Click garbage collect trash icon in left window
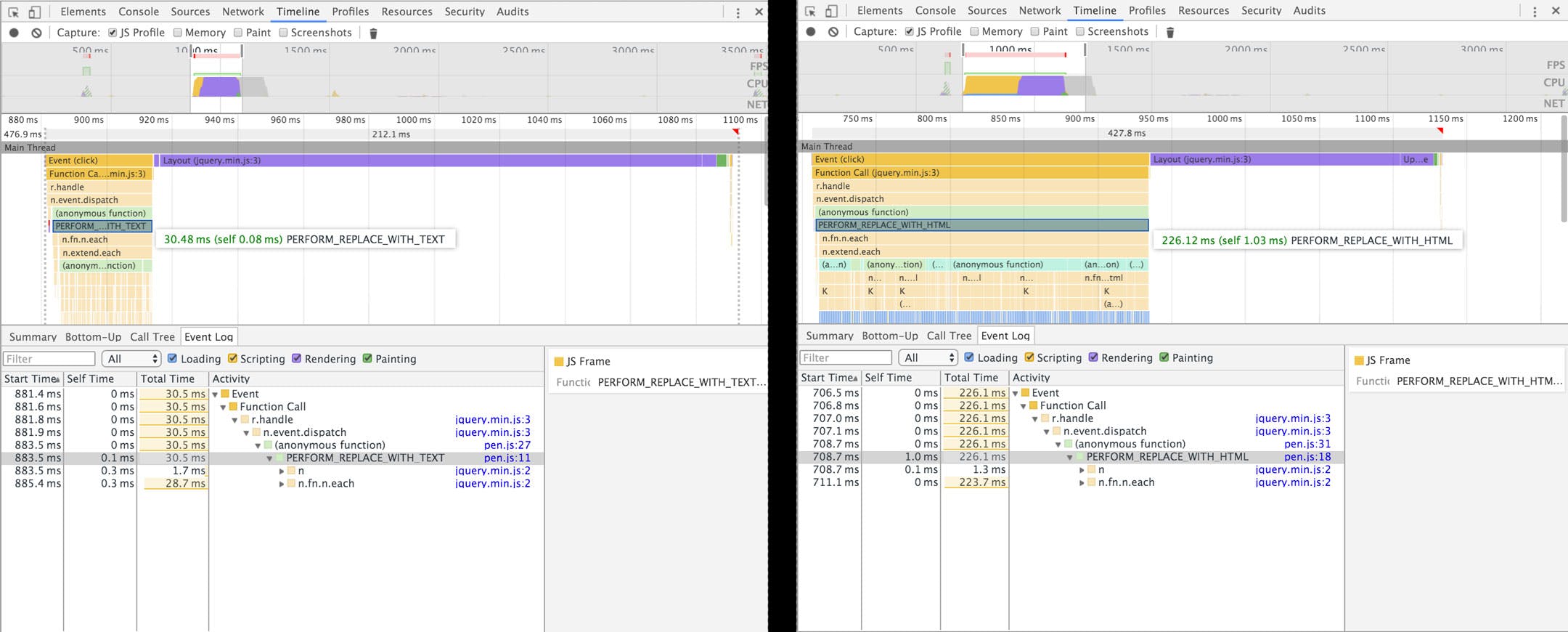The image size is (1568, 632). pyautogui.click(x=373, y=33)
